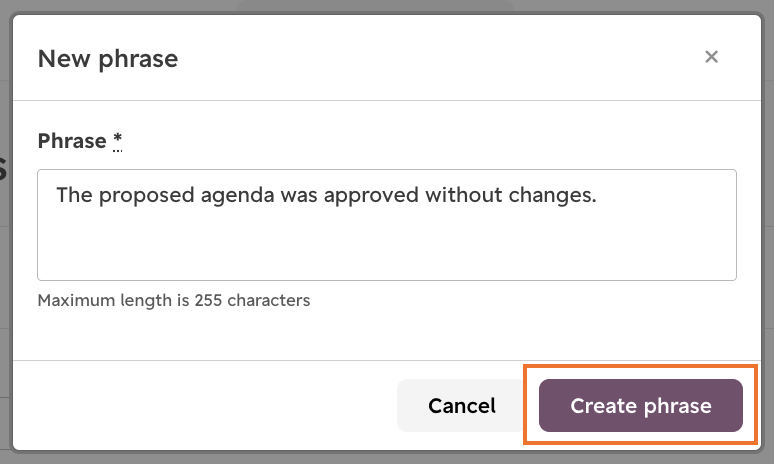The width and height of the screenshot is (774, 464).
Task: Dismiss modal by clicking the X at top right
Action: 711,57
